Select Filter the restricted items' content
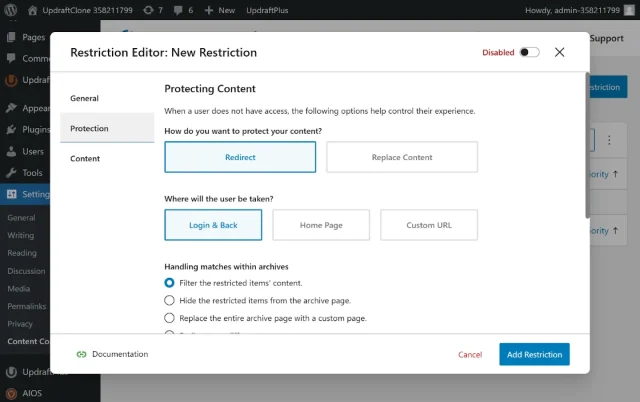The width and height of the screenshot is (640, 402). tap(169, 283)
